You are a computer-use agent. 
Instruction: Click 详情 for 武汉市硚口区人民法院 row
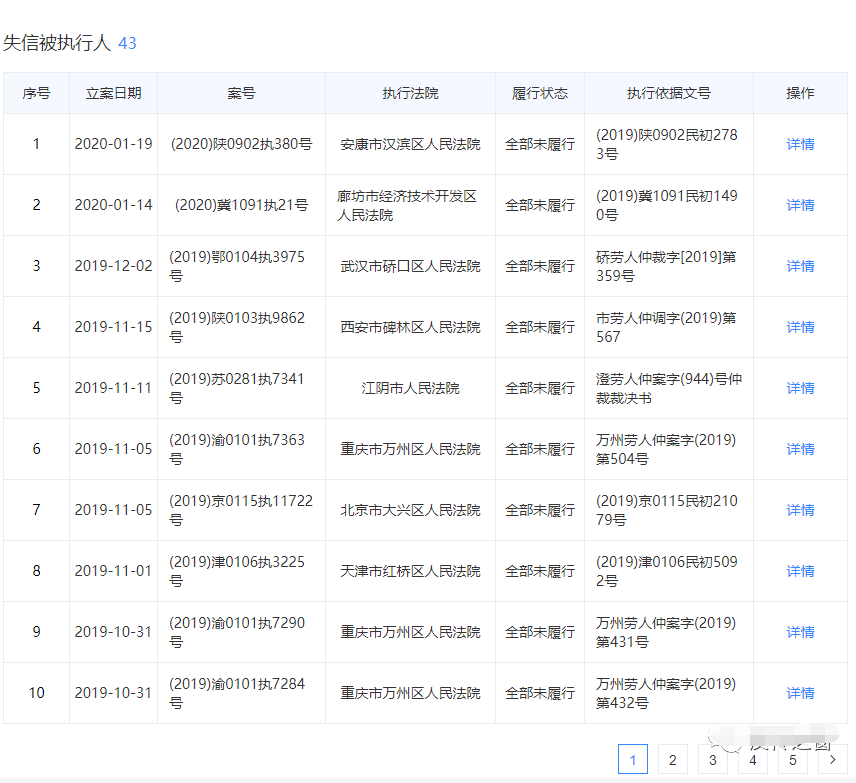click(800, 266)
